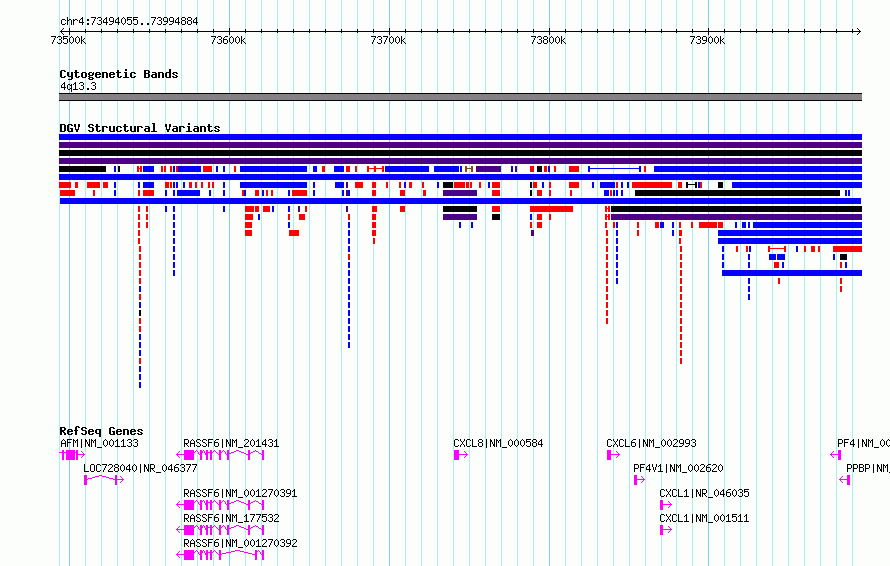The width and height of the screenshot is (890, 566).
Task: Click the small brown H-shaped DGV variant
Action: (x=469, y=169)
